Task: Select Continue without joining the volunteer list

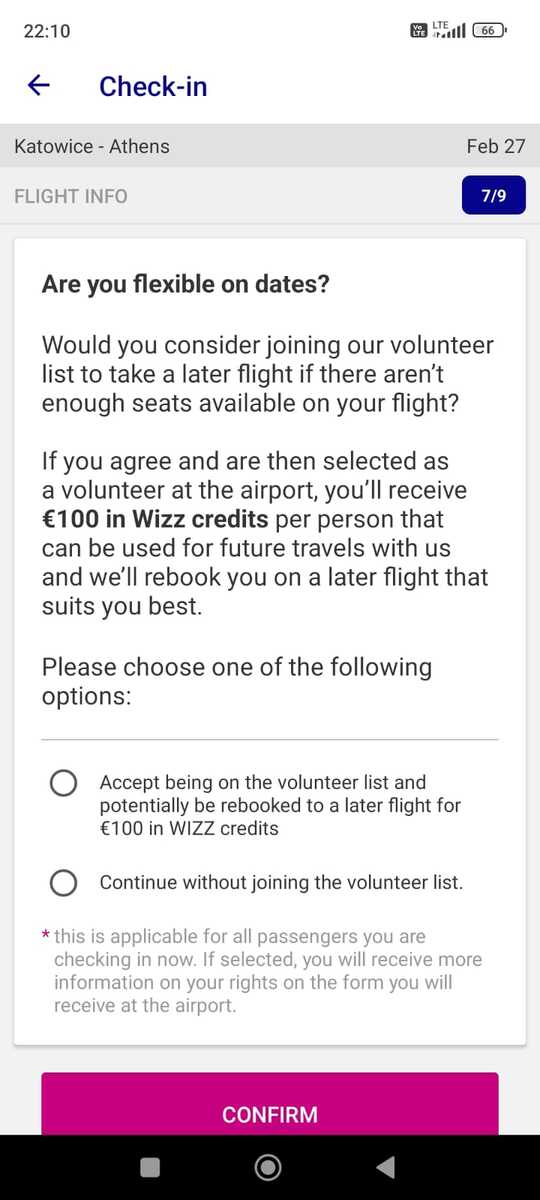Action: [x=63, y=883]
